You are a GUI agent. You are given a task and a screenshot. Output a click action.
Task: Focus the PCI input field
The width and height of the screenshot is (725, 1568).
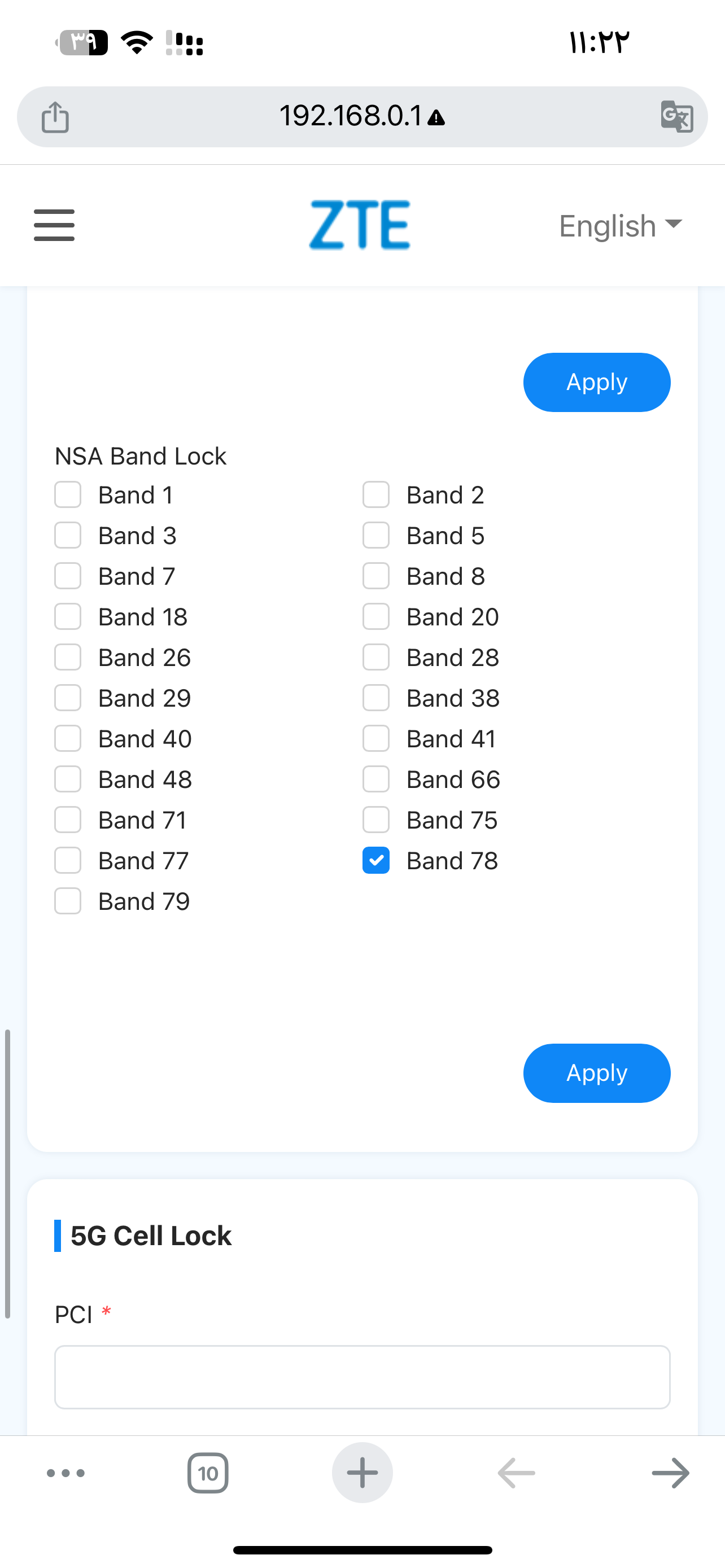click(362, 1377)
